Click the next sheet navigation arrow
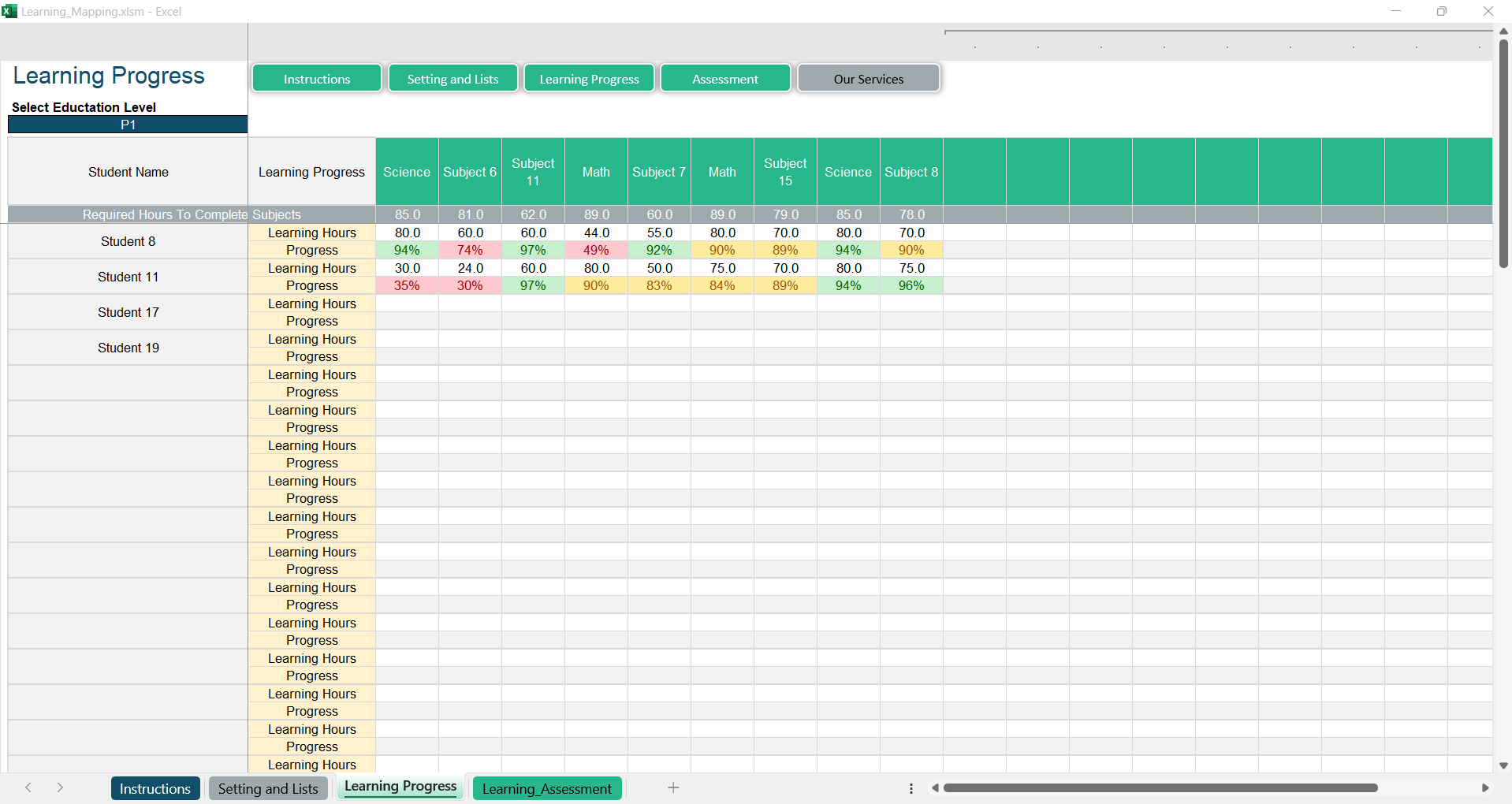Image resolution: width=1512 pixels, height=804 pixels. (60, 787)
